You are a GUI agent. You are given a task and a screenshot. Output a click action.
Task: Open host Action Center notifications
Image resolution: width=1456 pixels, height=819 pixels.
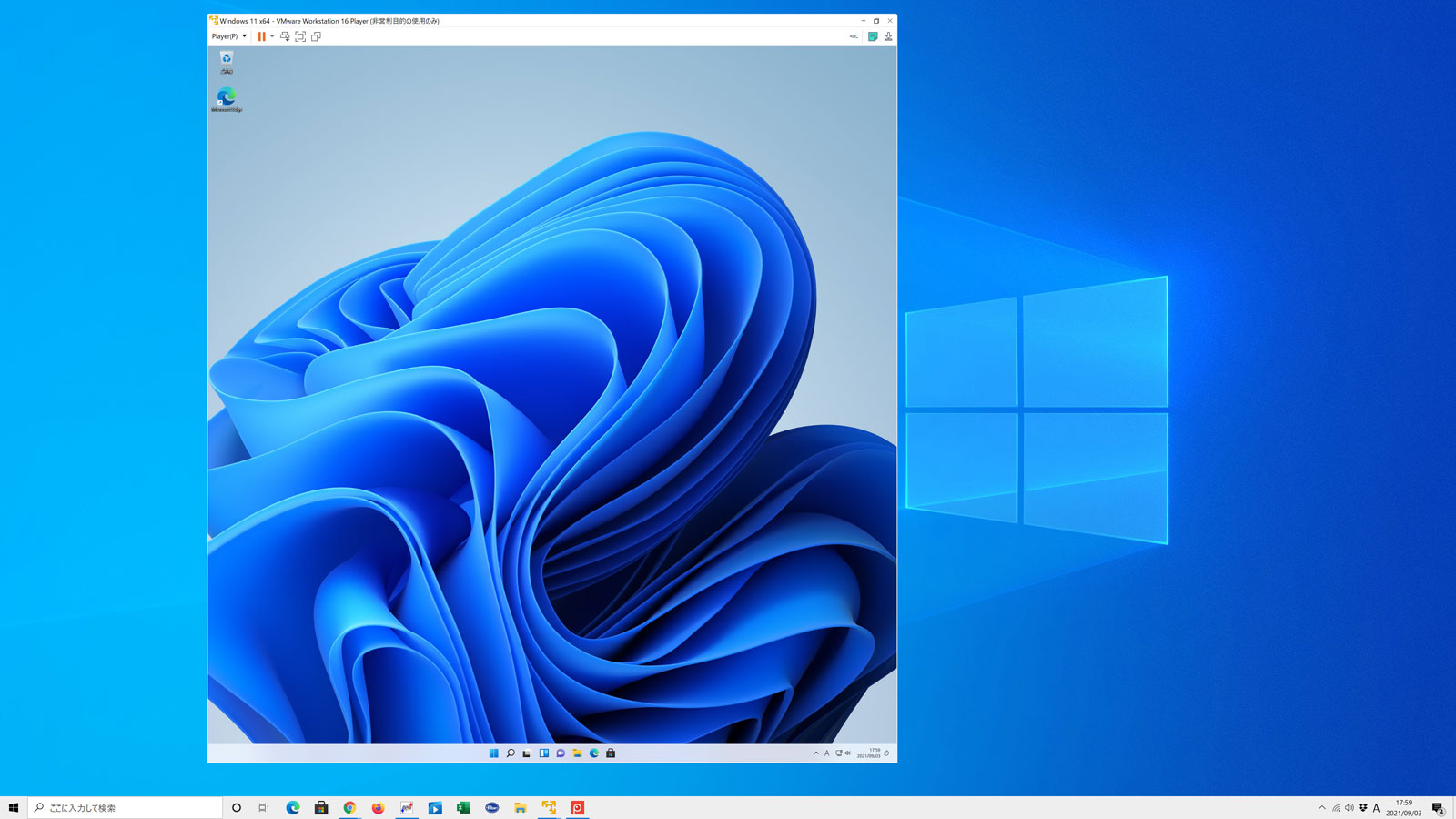tap(1439, 807)
